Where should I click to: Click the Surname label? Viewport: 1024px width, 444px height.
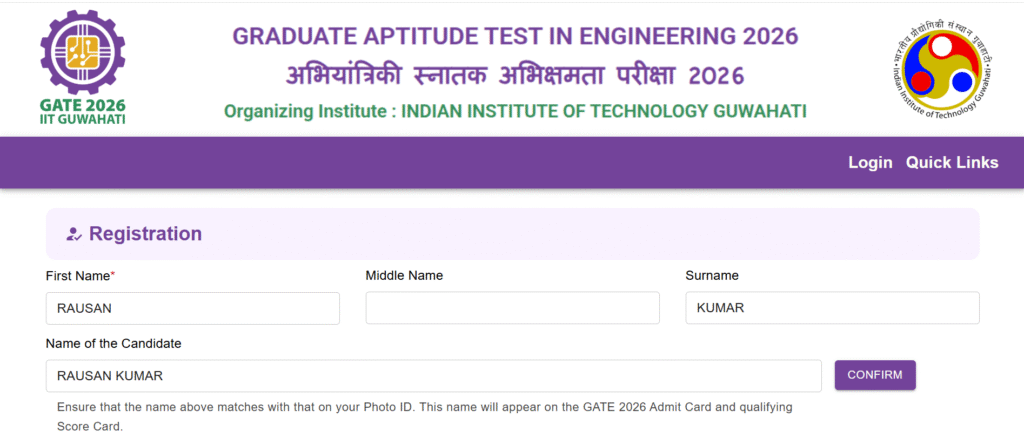point(712,275)
